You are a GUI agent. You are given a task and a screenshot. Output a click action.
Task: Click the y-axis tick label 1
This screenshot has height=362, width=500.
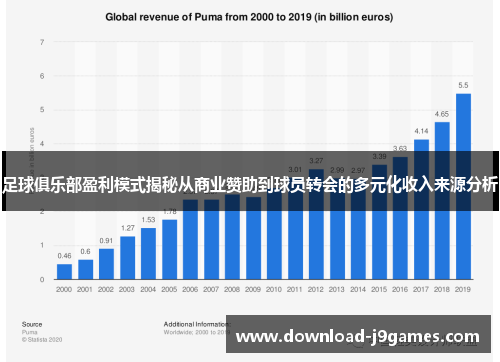click(42, 245)
